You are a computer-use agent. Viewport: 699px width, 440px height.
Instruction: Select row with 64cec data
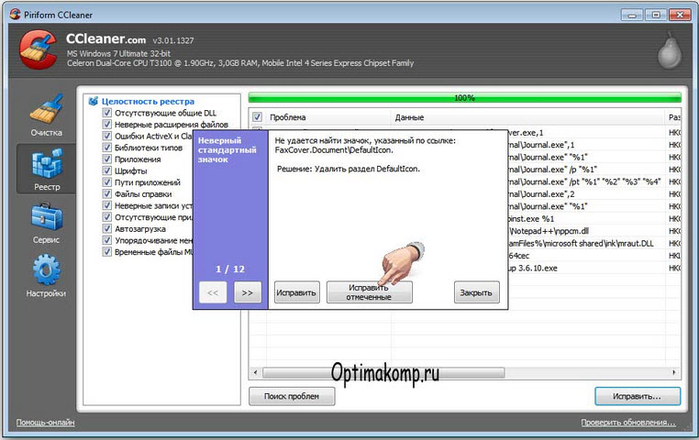pos(595,255)
